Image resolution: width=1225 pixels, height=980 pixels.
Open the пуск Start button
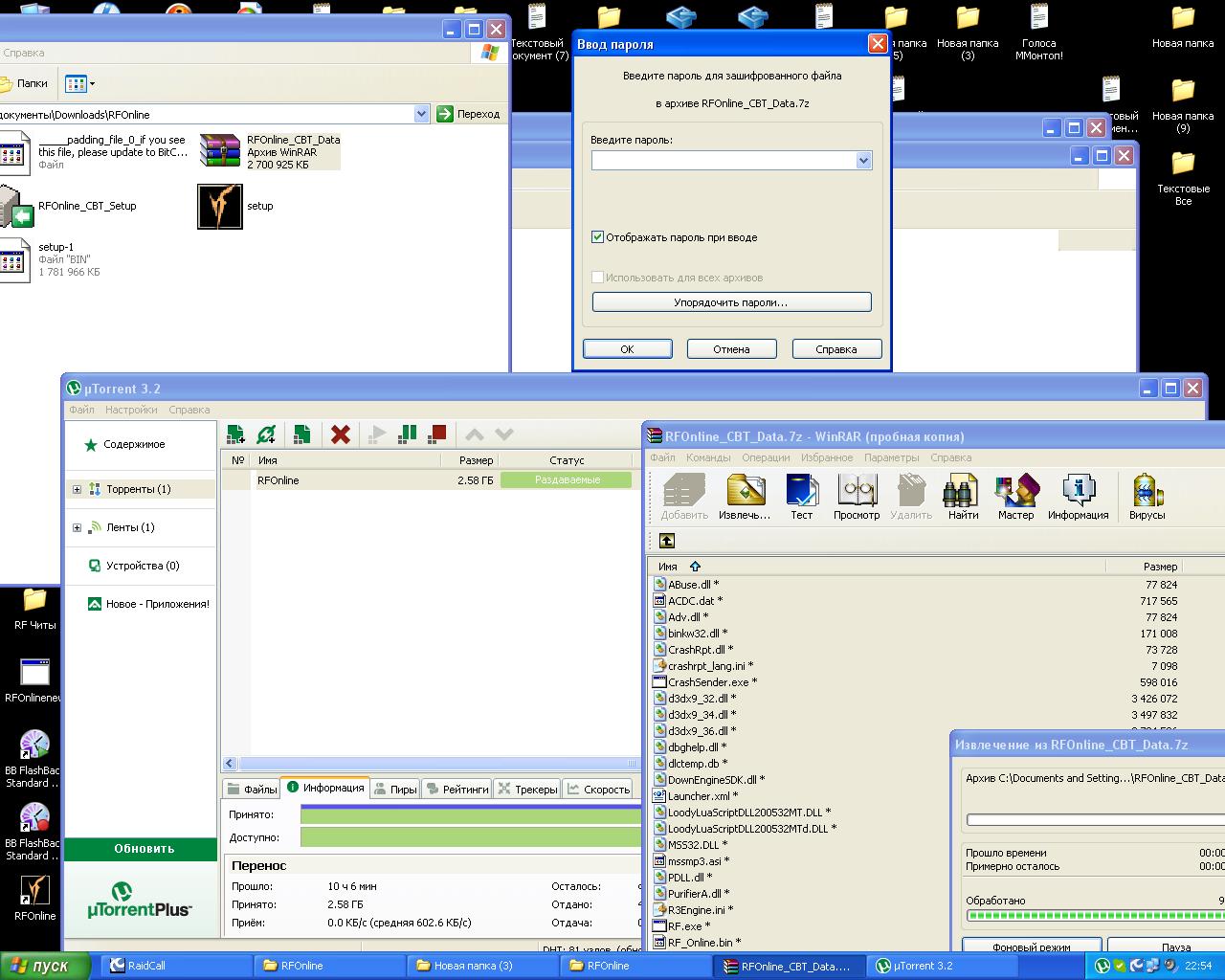coord(45,966)
